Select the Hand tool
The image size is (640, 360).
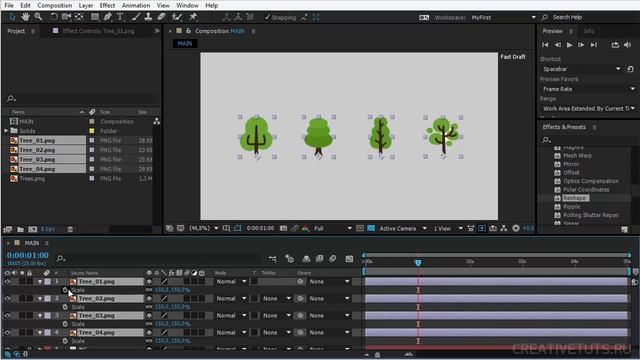click(26, 17)
